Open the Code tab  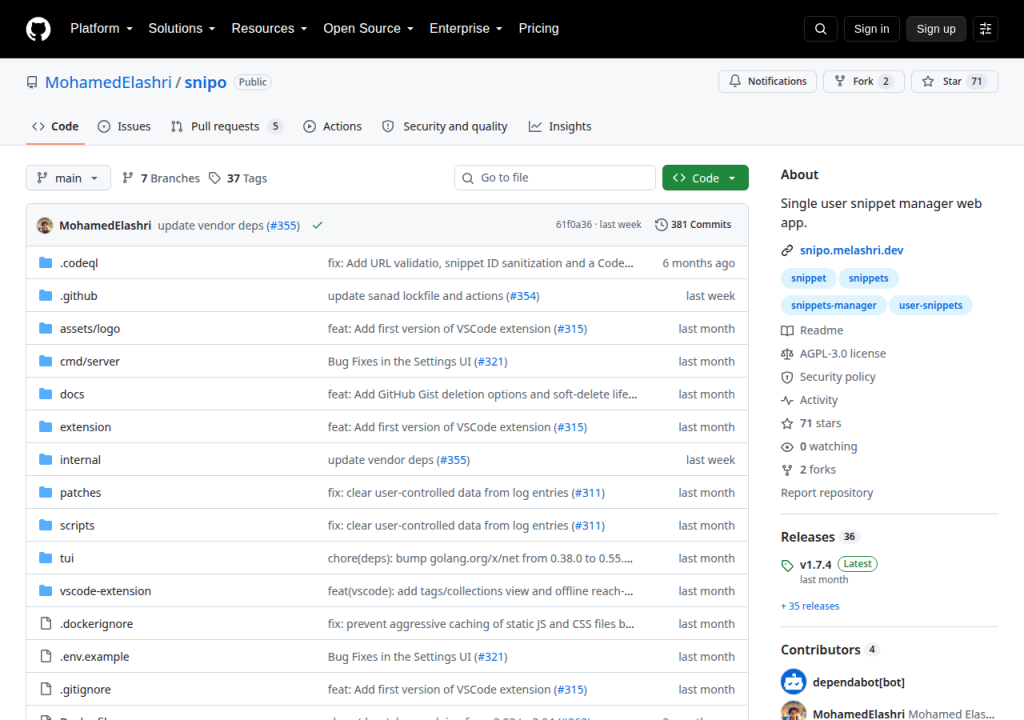point(56,127)
